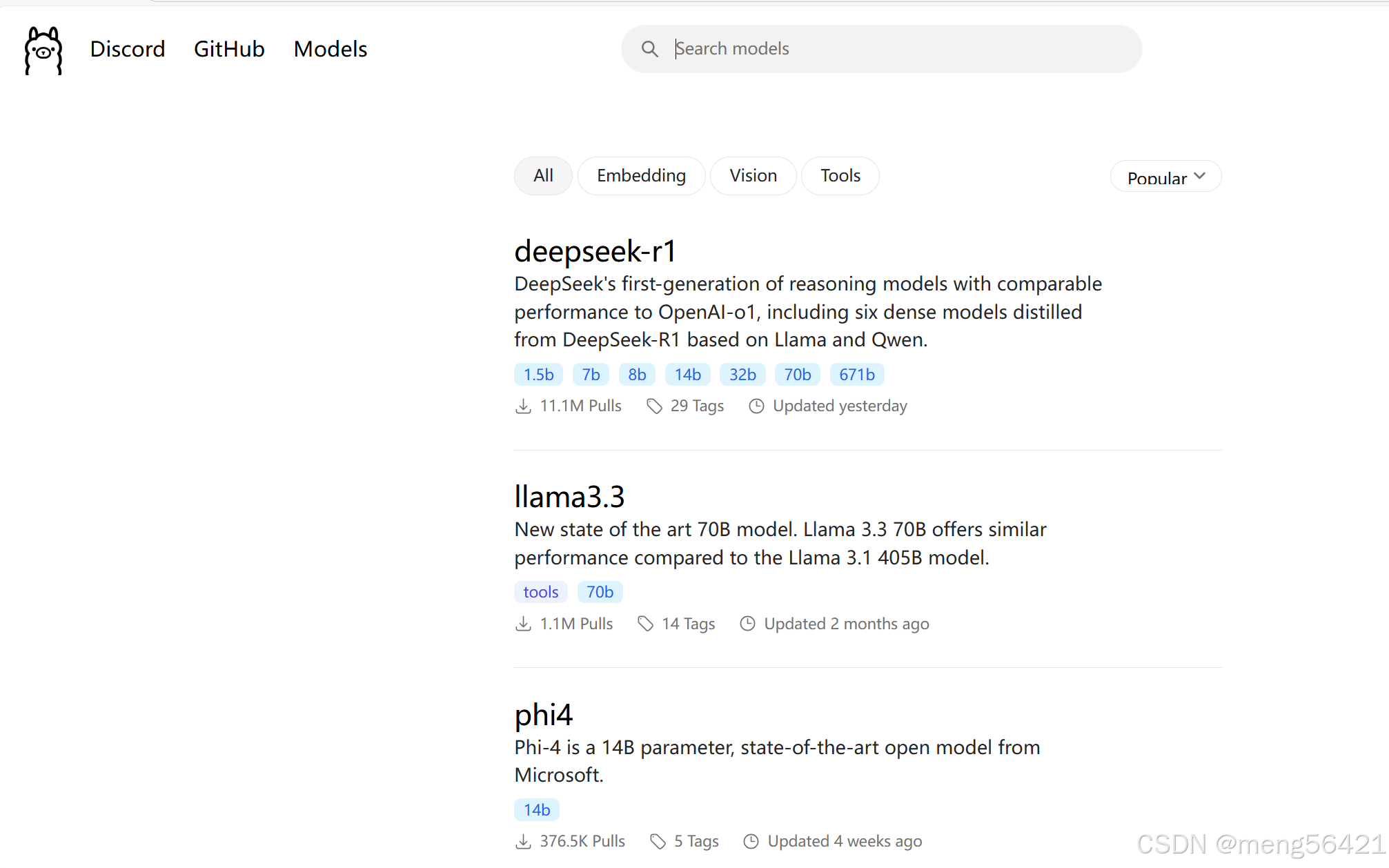The width and height of the screenshot is (1389, 868).
Task: Click llama3.3 tags label icon
Action: tap(645, 624)
